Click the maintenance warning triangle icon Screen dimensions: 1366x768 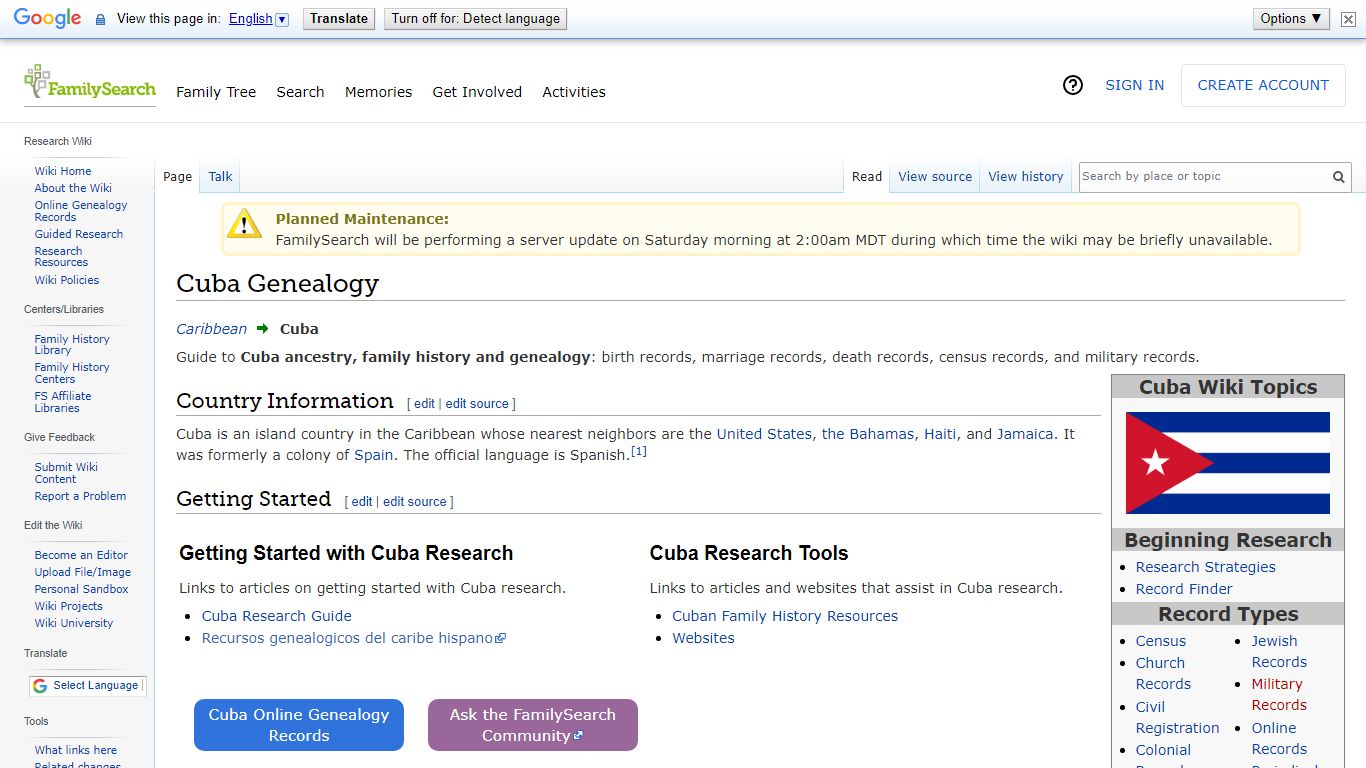coord(244,224)
